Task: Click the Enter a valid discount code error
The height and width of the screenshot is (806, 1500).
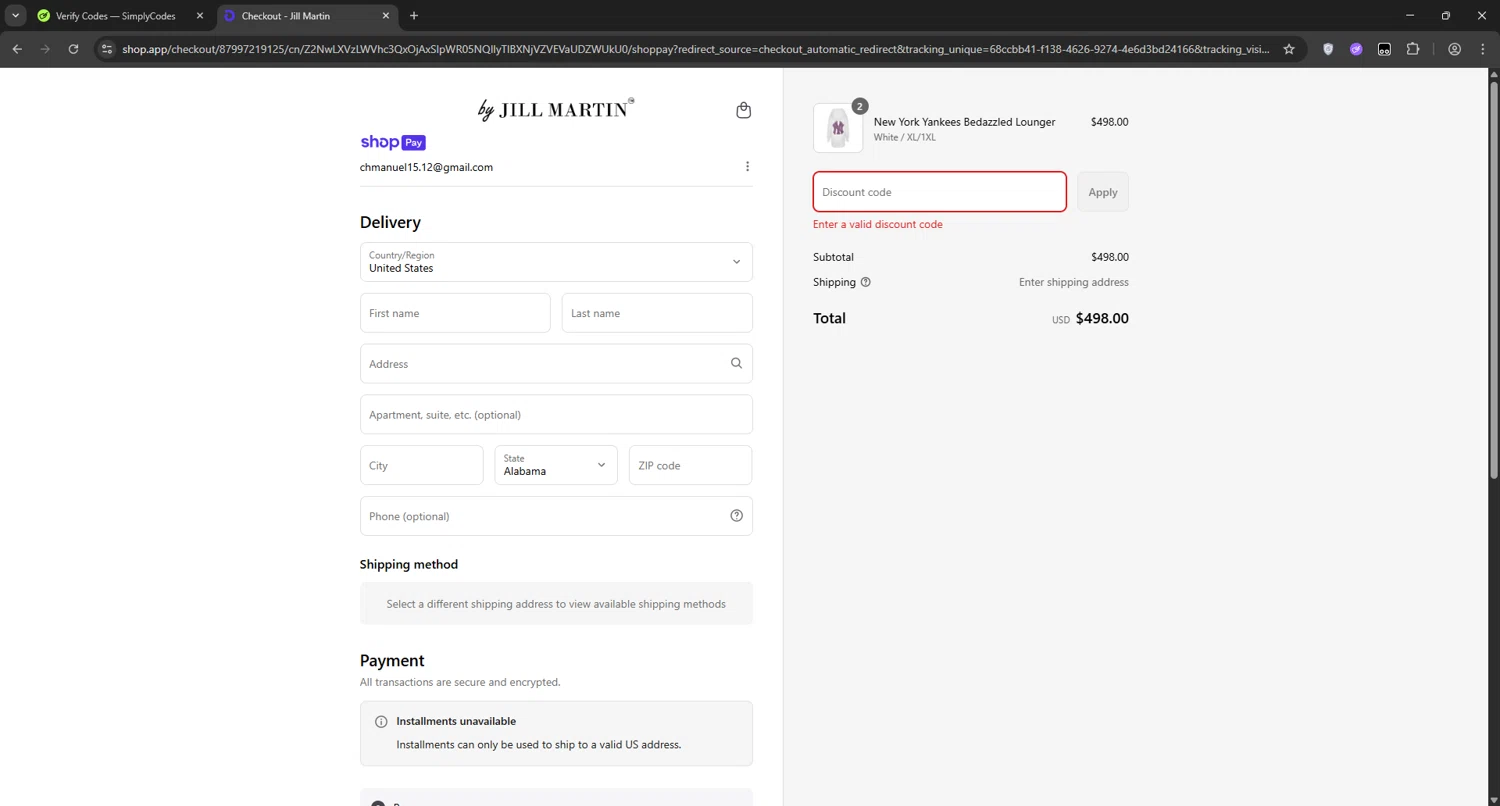Action: pyautogui.click(x=878, y=224)
